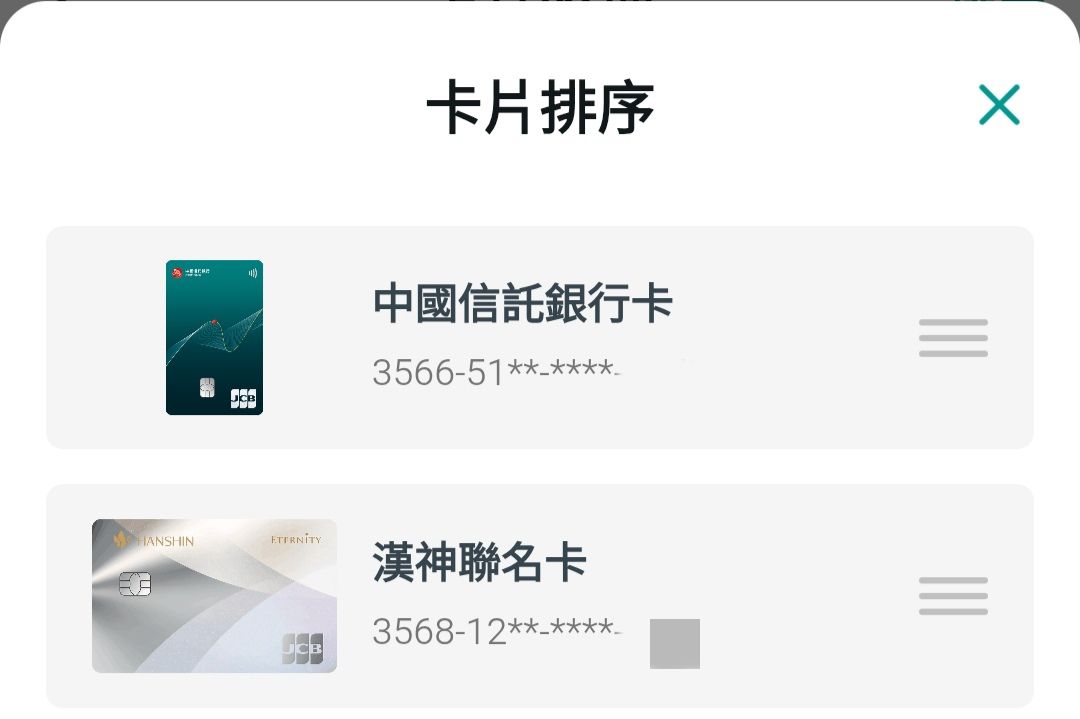Click gray square beside 3568-12 number
The width and height of the screenshot is (1080, 719).
click(675, 644)
